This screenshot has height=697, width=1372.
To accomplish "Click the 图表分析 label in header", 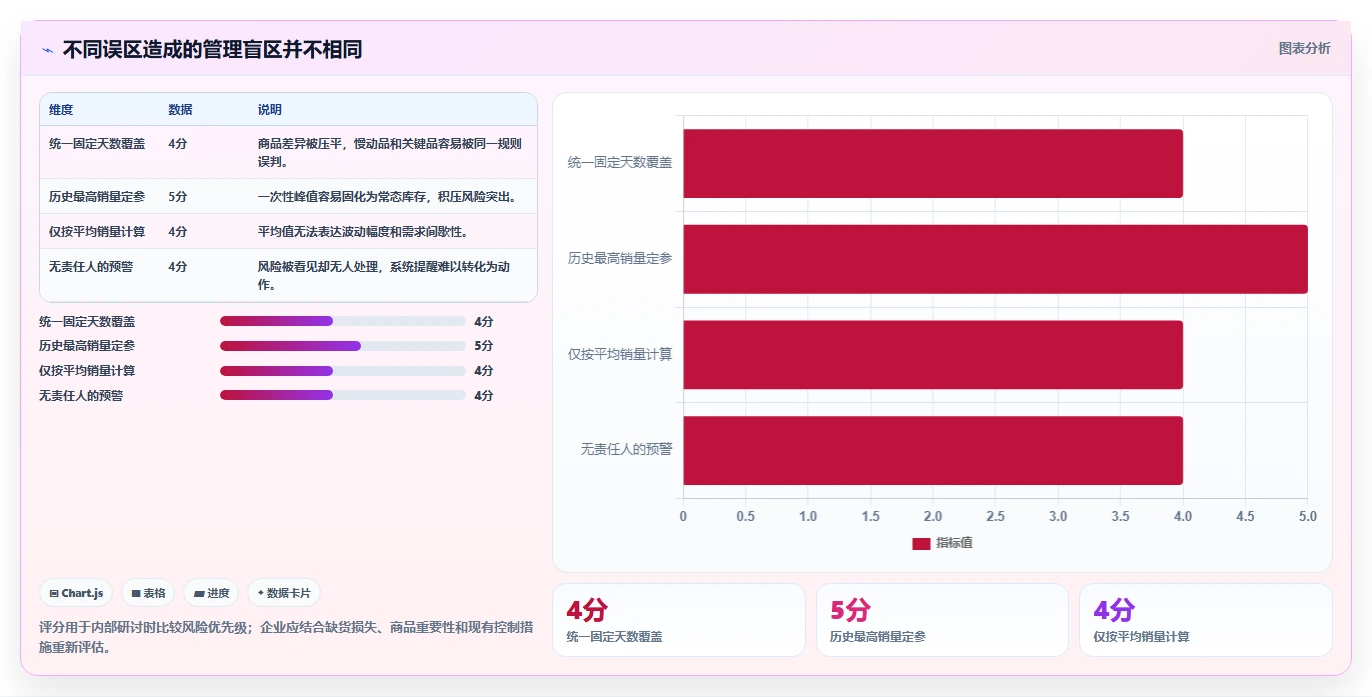I will [x=1304, y=48].
